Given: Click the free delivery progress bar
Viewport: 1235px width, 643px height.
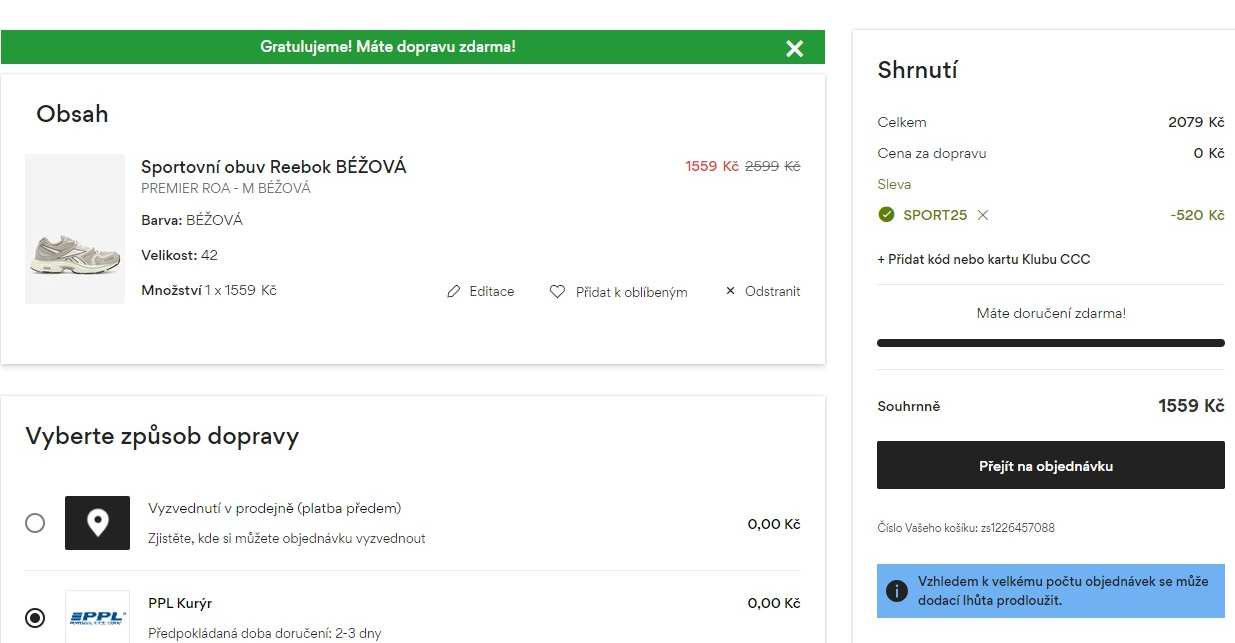Looking at the screenshot, I should 1050,343.
